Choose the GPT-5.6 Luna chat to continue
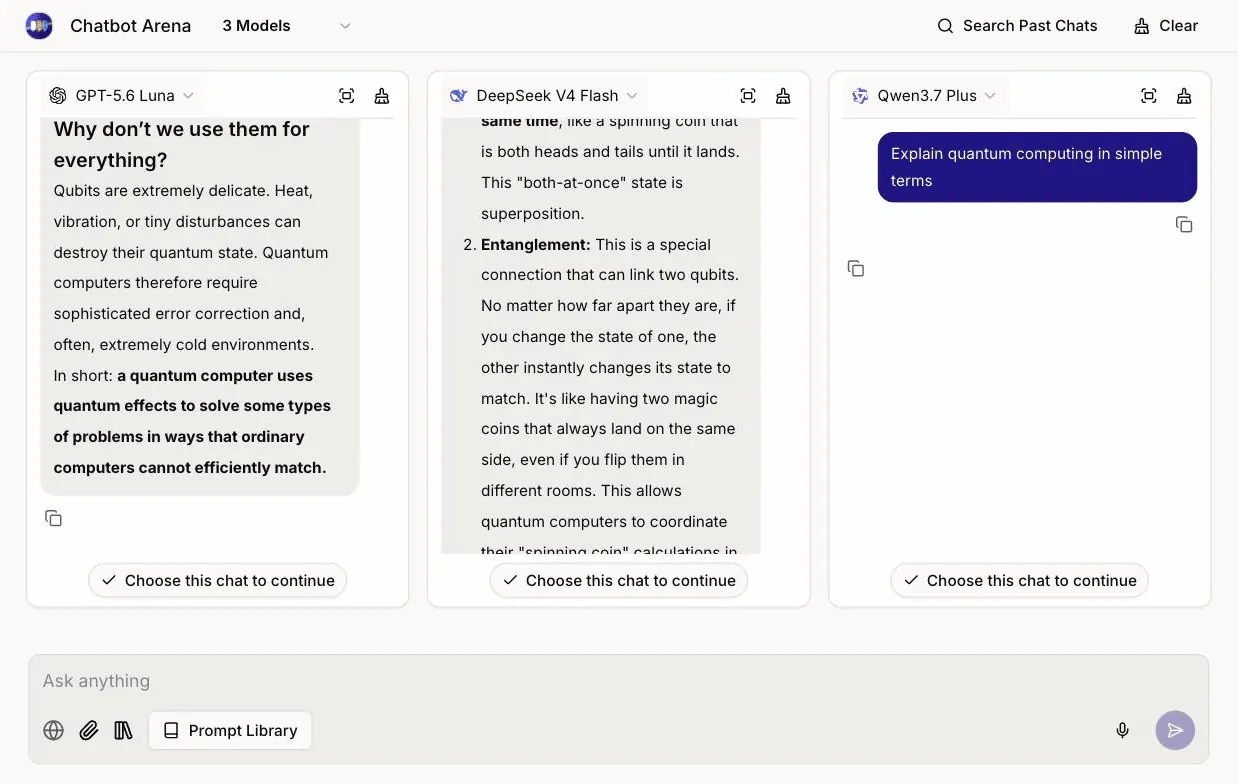 (218, 580)
